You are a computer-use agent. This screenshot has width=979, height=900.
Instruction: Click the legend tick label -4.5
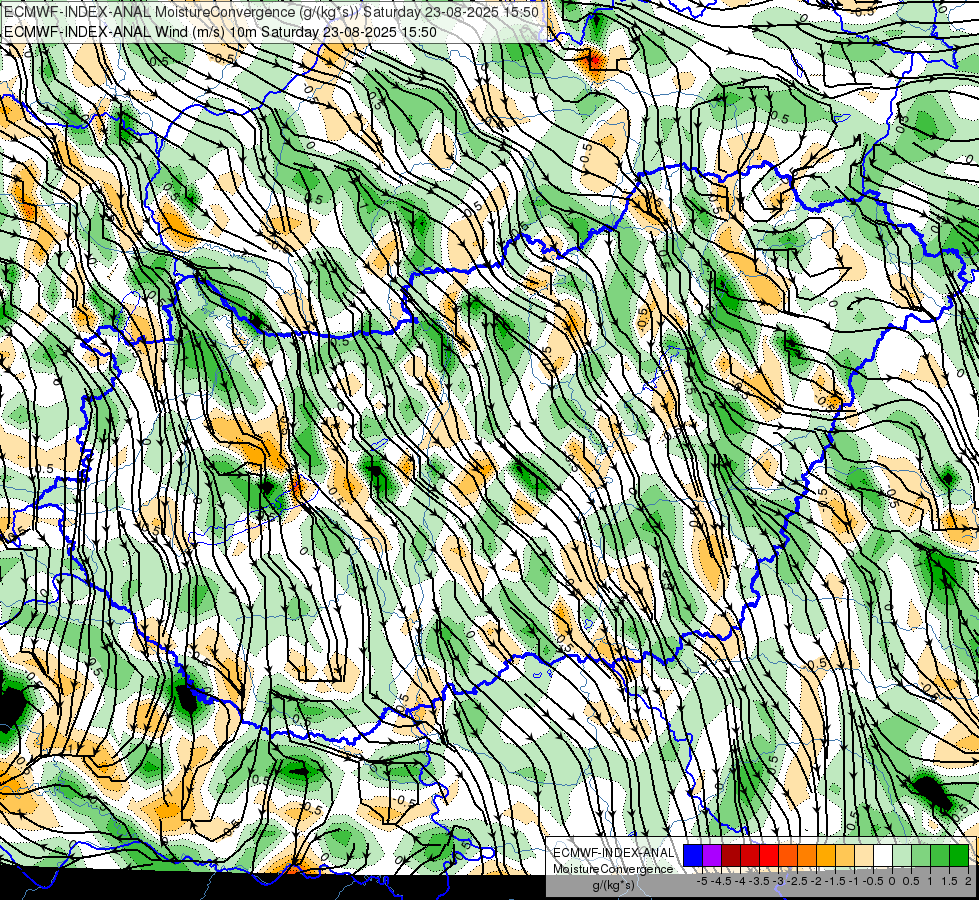(x=721, y=881)
